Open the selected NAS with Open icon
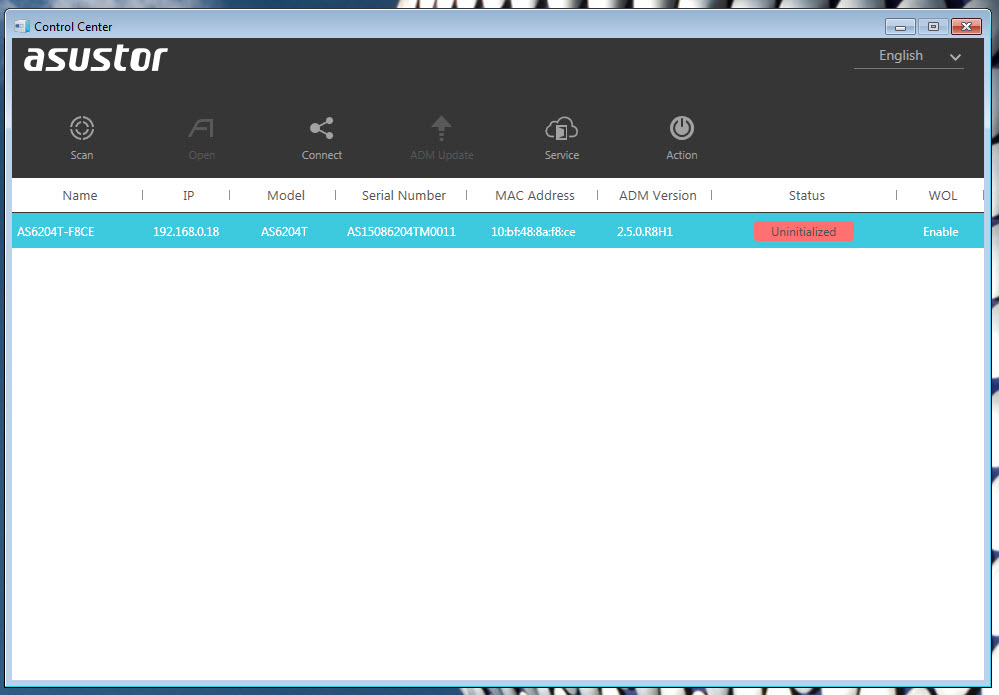This screenshot has height=695, width=999. (x=201, y=128)
